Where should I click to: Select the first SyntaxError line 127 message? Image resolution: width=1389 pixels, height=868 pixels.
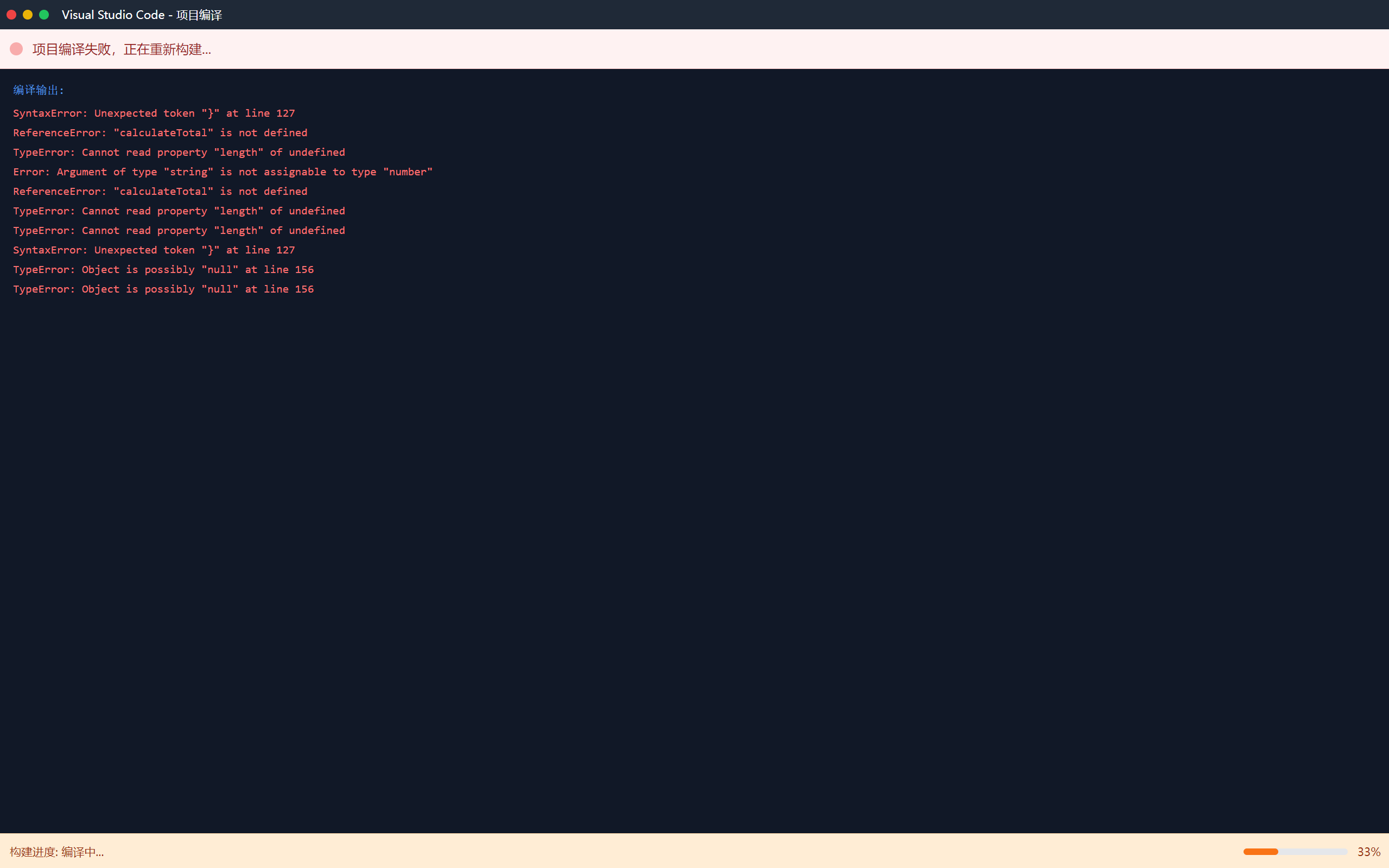tap(154, 113)
